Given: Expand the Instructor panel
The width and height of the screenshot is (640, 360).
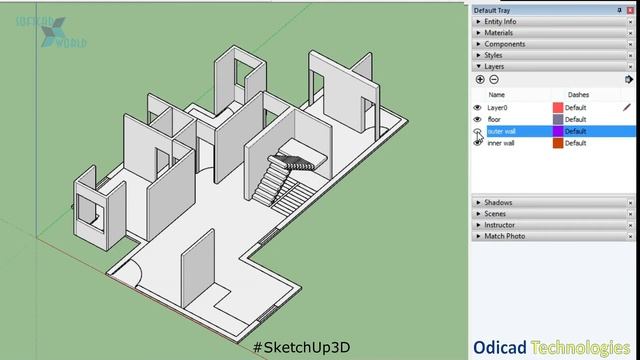Looking at the screenshot, I should (478, 225).
